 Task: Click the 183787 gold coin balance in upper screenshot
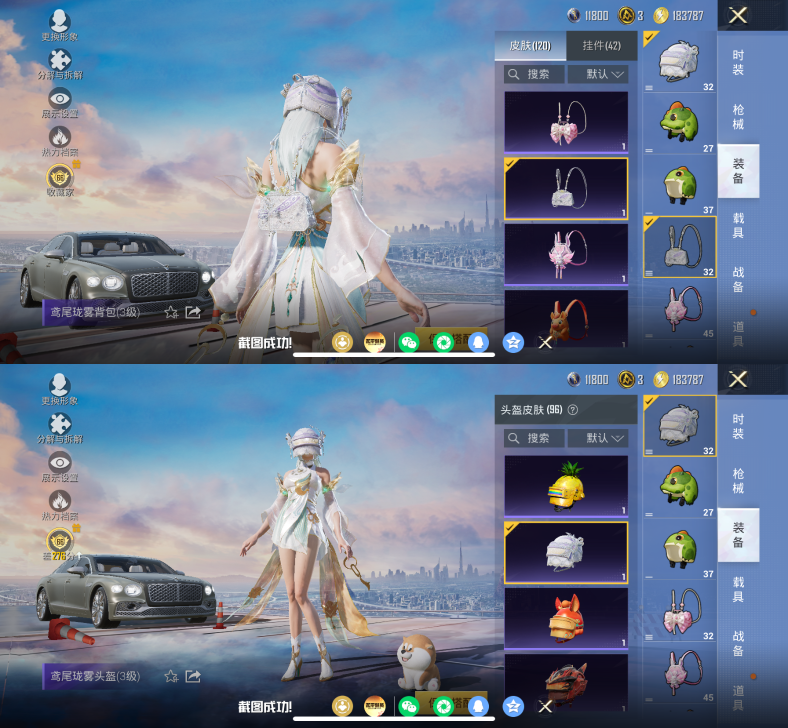pos(678,16)
